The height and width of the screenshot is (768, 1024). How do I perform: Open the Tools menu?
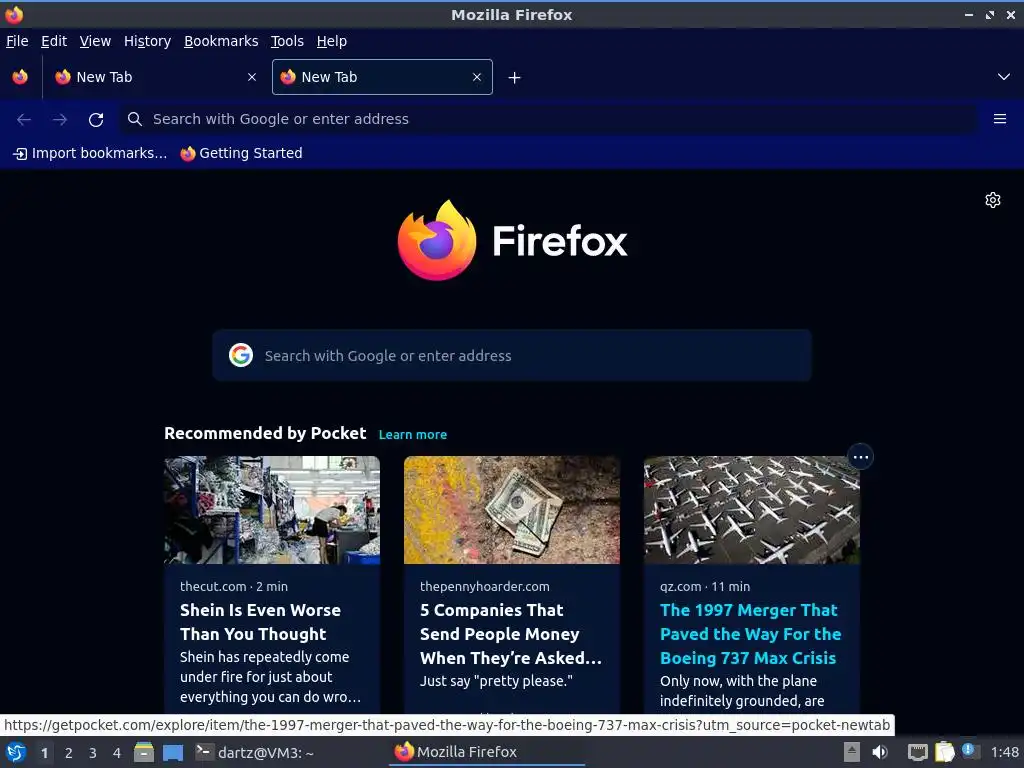click(287, 41)
